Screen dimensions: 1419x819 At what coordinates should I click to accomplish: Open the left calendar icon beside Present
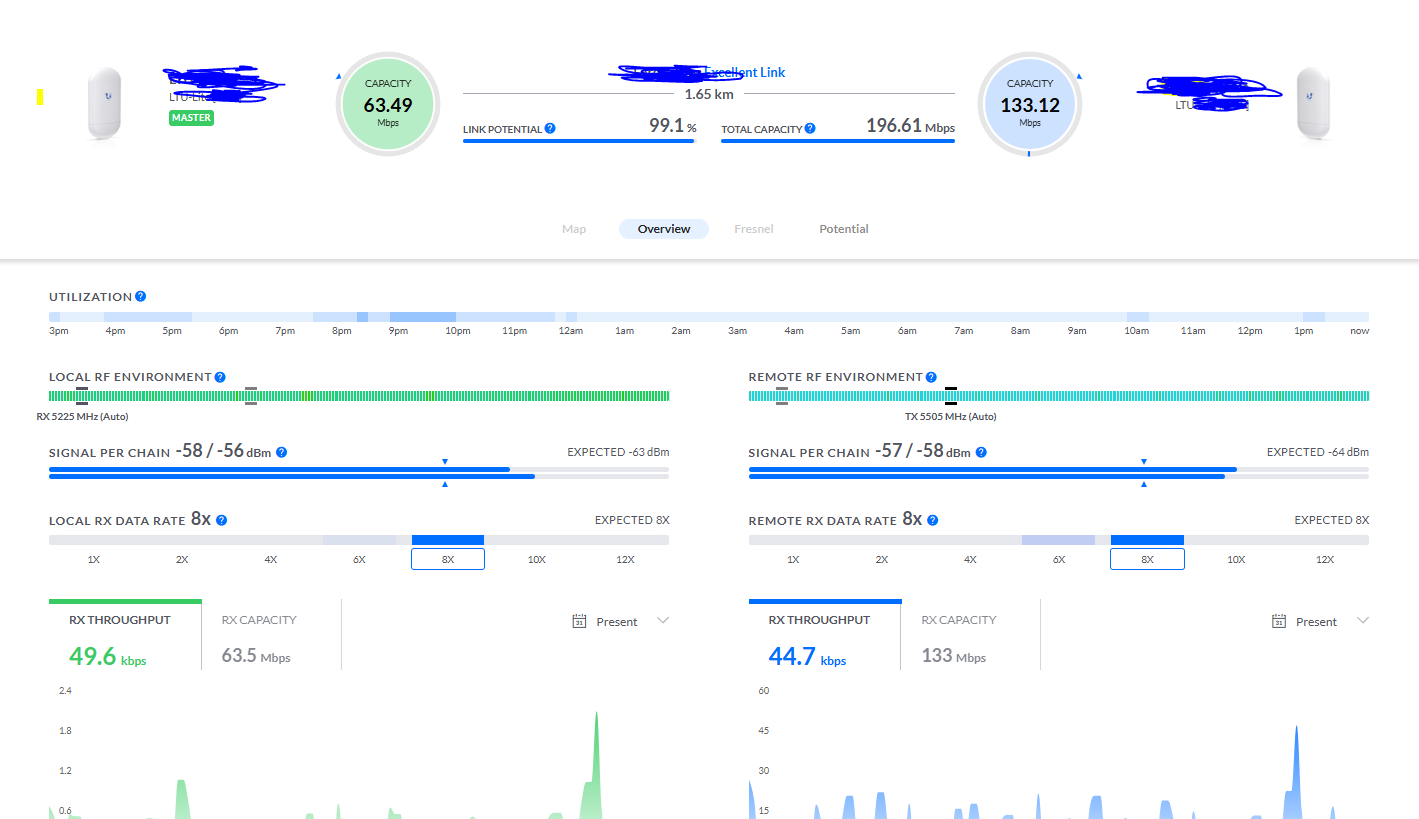tap(579, 622)
